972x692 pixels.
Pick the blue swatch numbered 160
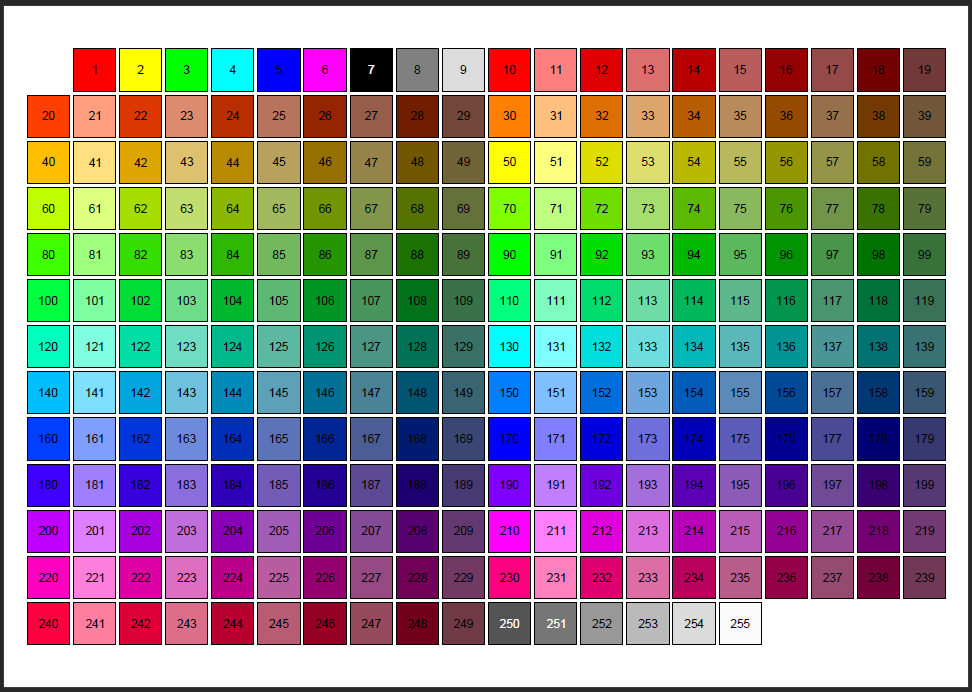pos(48,438)
